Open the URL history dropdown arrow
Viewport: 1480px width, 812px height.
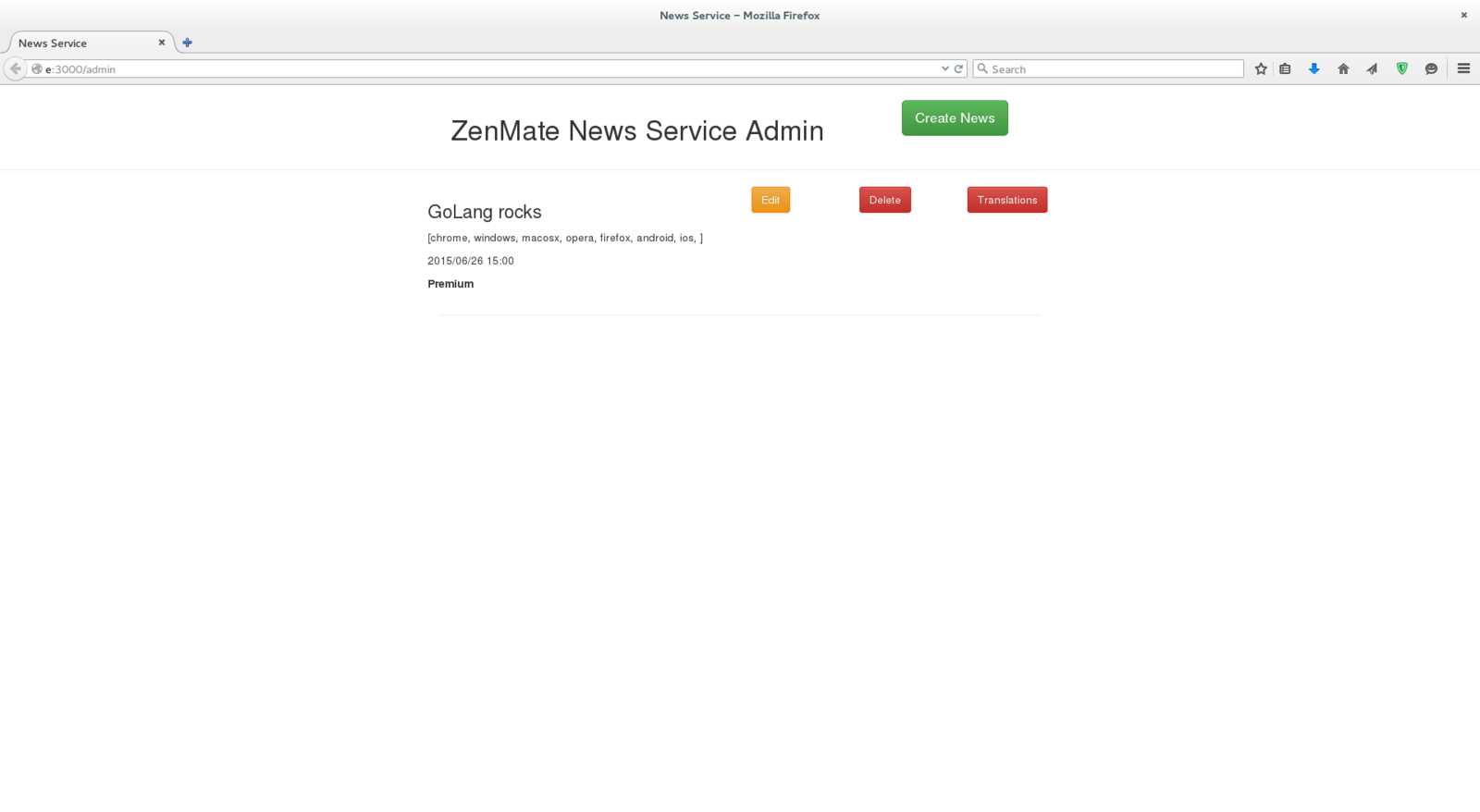tap(944, 68)
